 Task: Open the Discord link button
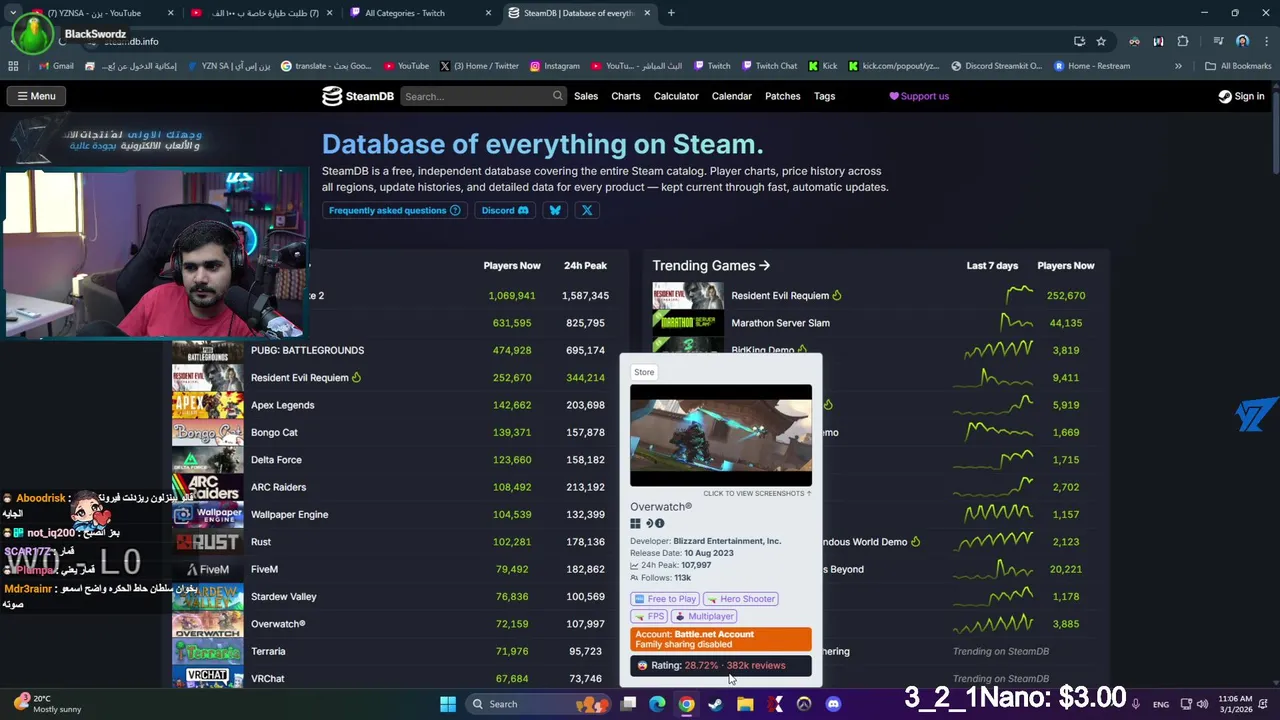(x=505, y=210)
